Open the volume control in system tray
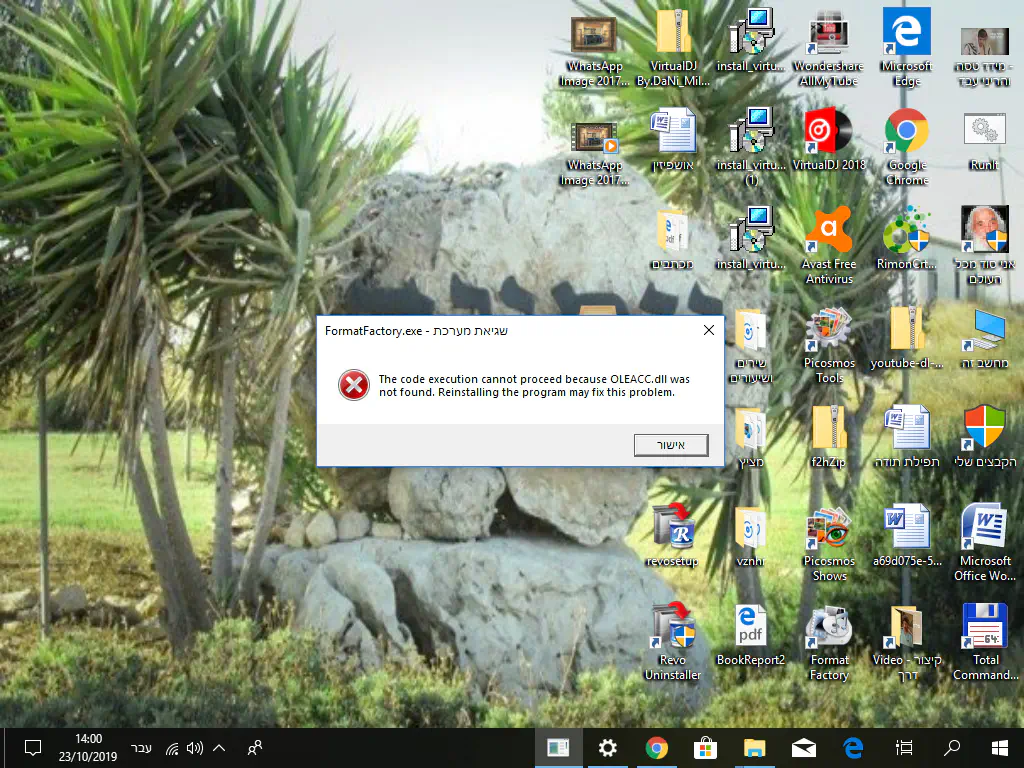The image size is (1024, 768). coord(195,748)
